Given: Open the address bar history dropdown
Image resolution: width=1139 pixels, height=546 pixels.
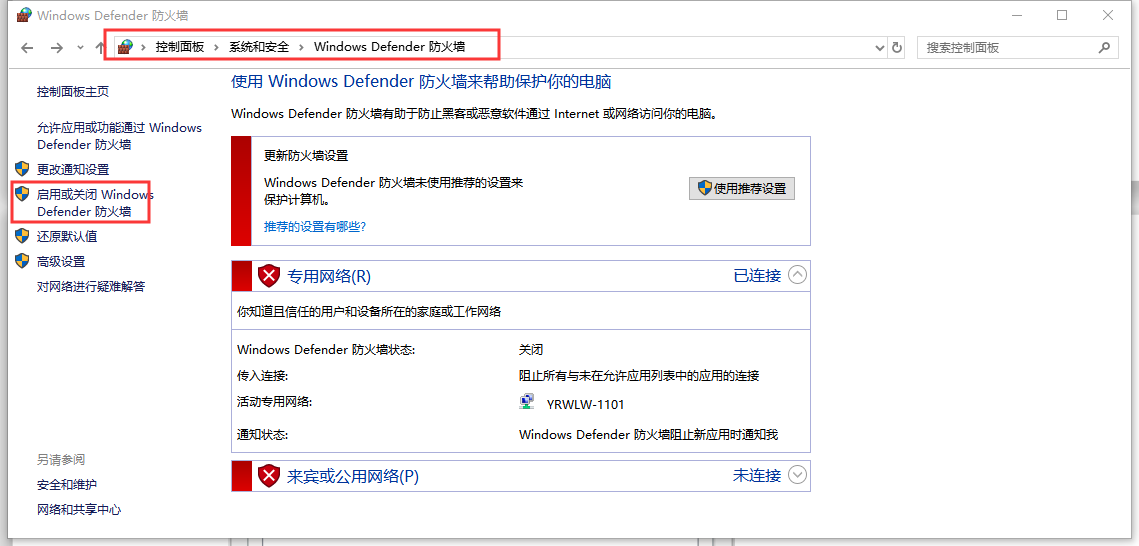Looking at the screenshot, I should (x=880, y=48).
